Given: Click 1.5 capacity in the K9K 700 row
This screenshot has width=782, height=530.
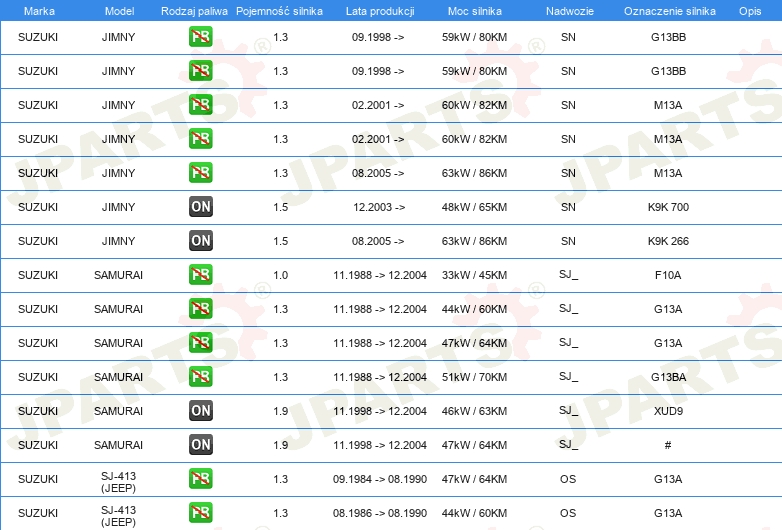Looking at the screenshot, I should tap(280, 207).
